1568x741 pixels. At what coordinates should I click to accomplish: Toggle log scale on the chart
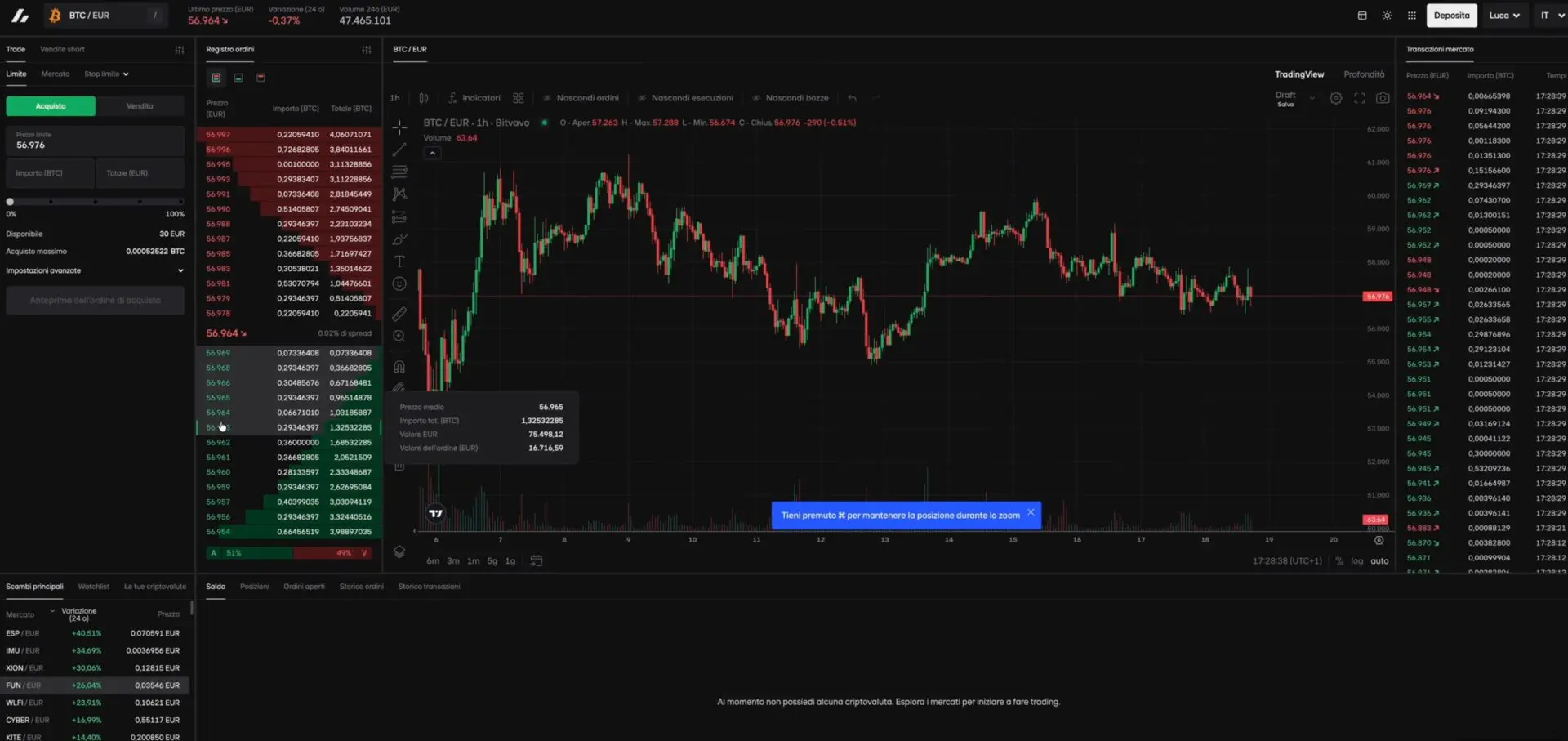[x=1356, y=561]
